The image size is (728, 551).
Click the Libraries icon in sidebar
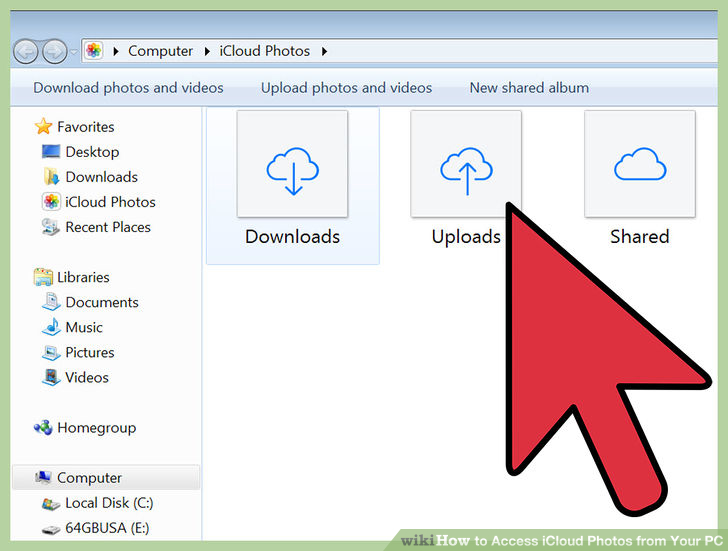pos(43,277)
